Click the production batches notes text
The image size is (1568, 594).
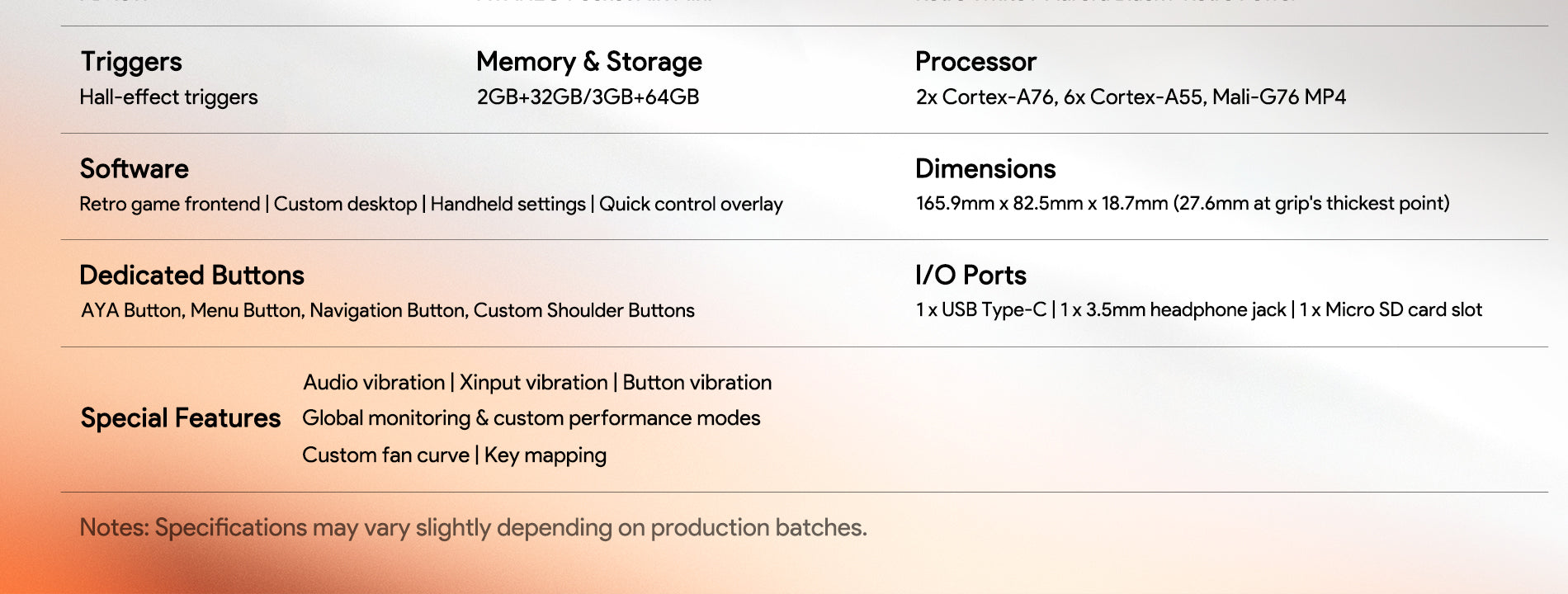pos(473,528)
